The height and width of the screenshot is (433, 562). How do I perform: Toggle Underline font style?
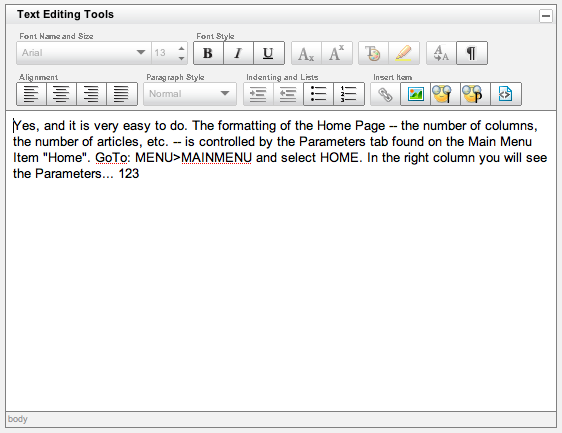click(x=269, y=53)
